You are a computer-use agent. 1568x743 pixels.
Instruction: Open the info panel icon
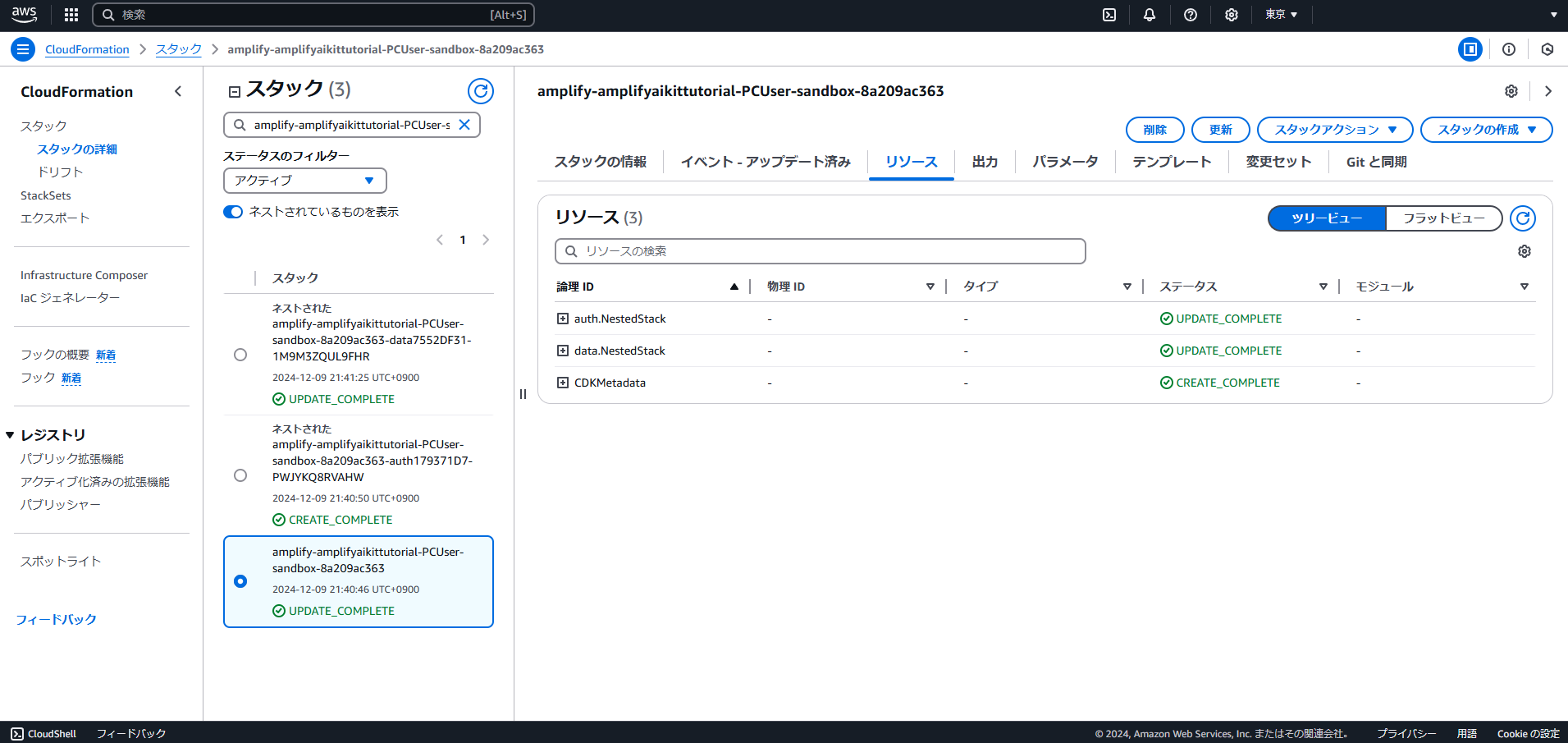point(1509,49)
